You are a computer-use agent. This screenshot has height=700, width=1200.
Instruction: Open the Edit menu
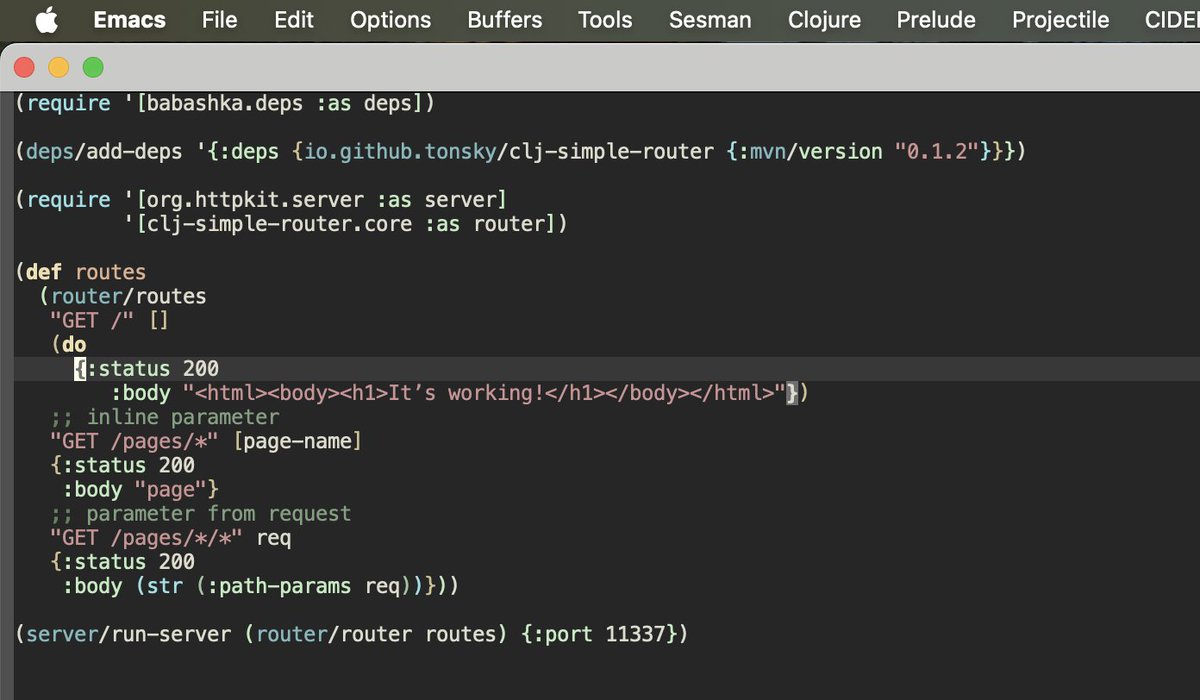pyautogui.click(x=294, y=20)
